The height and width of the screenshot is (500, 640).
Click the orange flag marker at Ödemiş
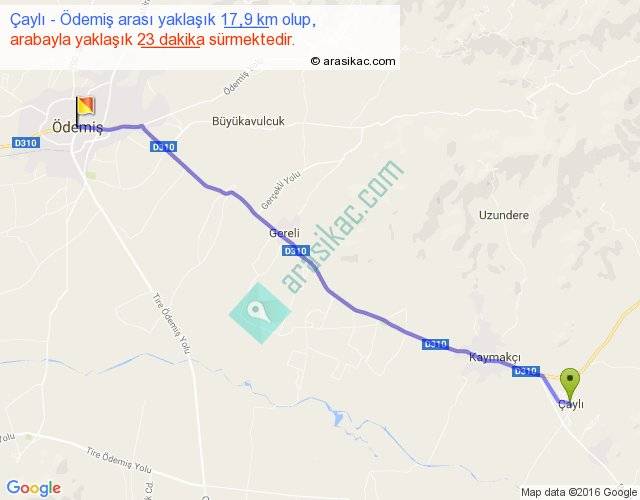point(85,109)
